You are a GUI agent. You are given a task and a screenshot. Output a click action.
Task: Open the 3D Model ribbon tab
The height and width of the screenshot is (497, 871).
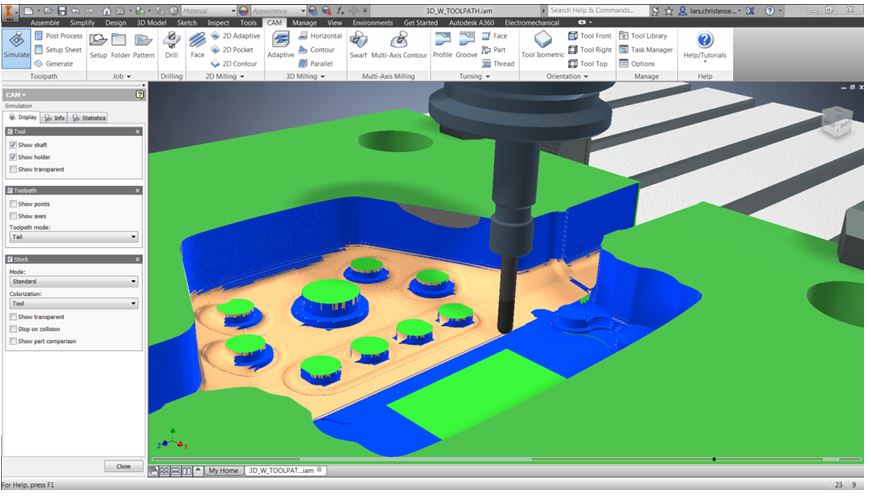coord(152,23)
